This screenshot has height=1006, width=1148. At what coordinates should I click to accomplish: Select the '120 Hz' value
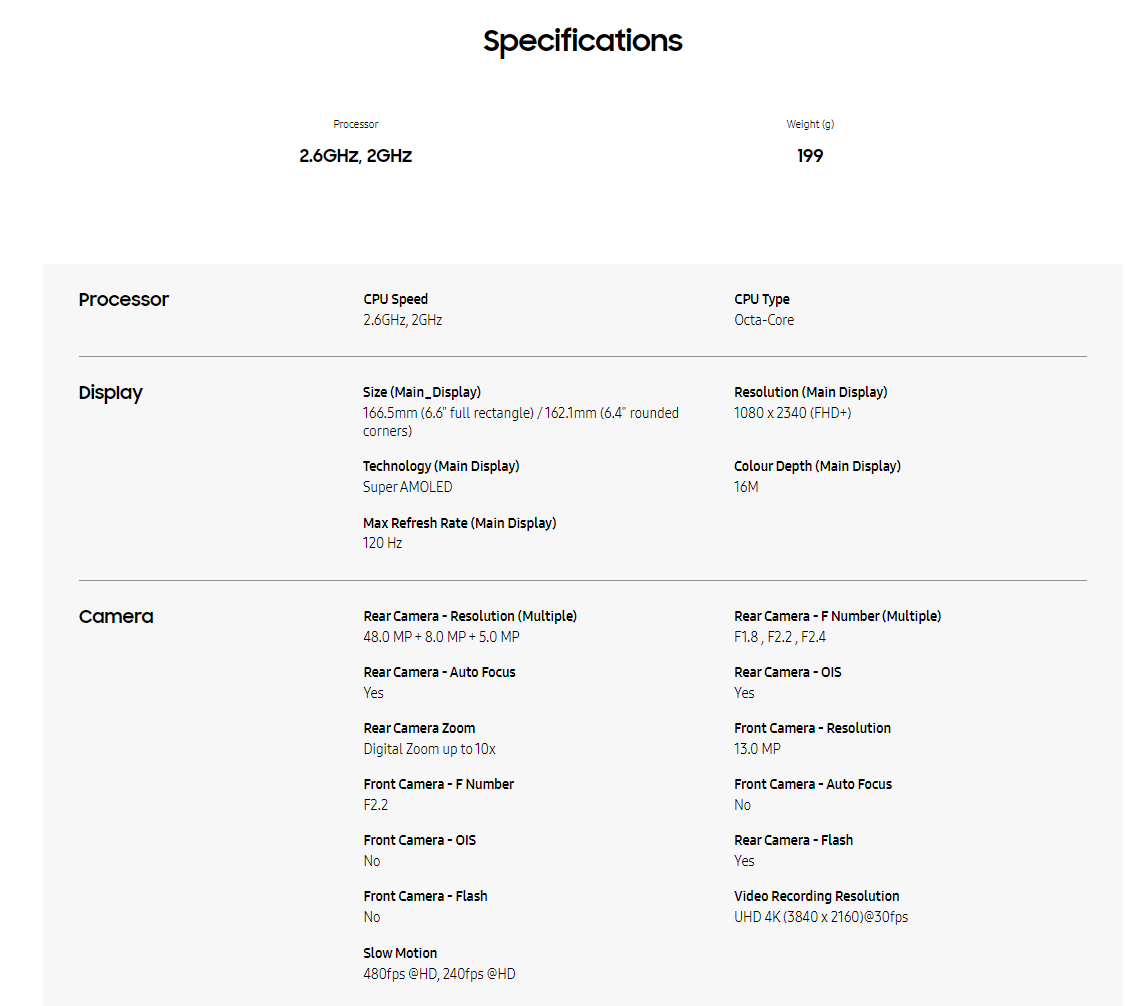coord(382,543)
